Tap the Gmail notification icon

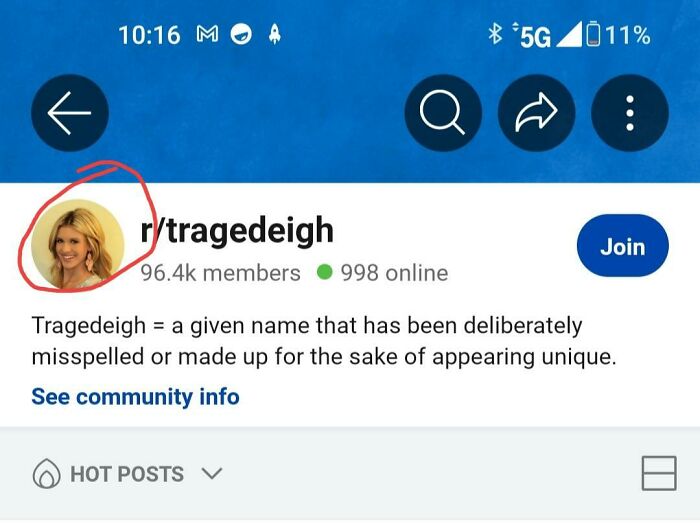click(208, 34)
